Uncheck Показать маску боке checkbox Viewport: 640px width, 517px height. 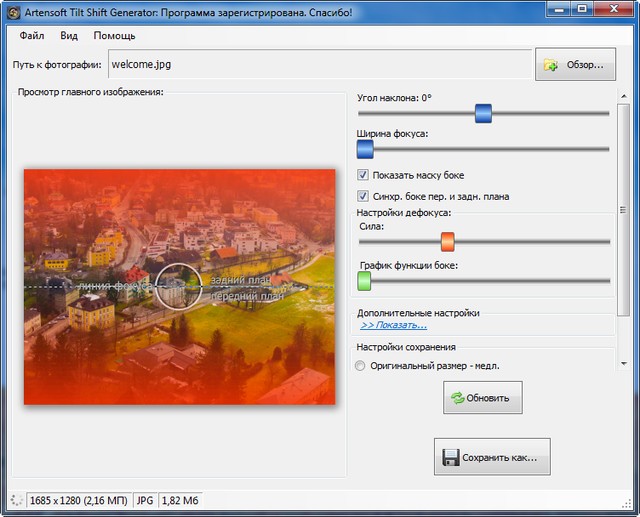pos(362,175)
